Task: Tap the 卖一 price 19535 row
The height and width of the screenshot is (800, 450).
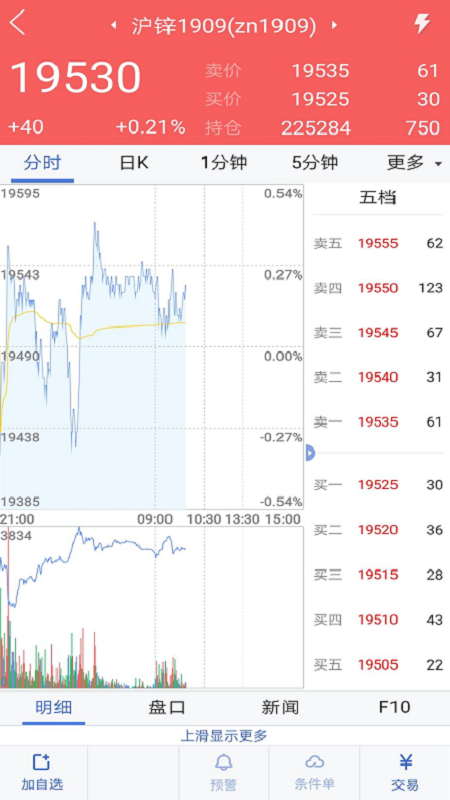Action: coord(378,422)
